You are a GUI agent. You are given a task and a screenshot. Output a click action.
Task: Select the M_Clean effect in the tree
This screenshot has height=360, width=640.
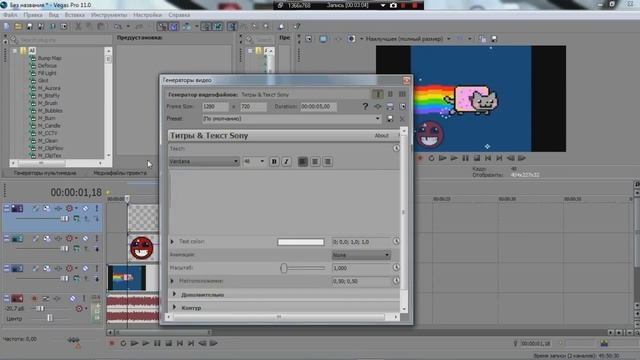click(x=48, y=140)
